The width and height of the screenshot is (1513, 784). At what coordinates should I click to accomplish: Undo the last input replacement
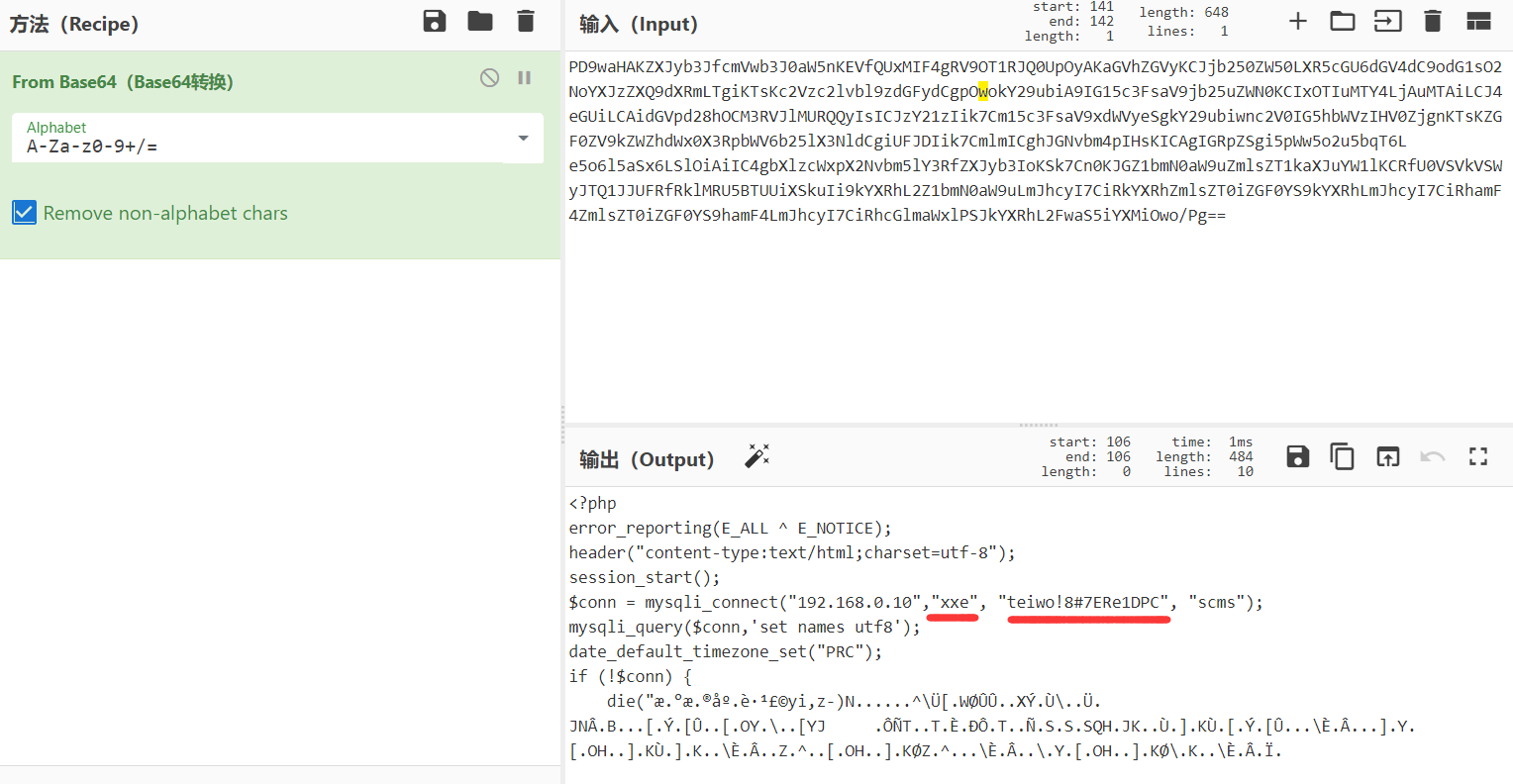pos(1433,456)
